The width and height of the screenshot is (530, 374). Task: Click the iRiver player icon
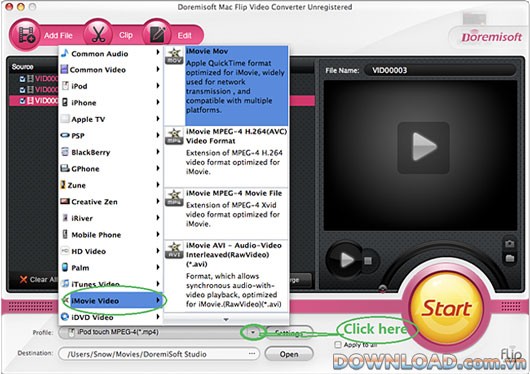65,218
